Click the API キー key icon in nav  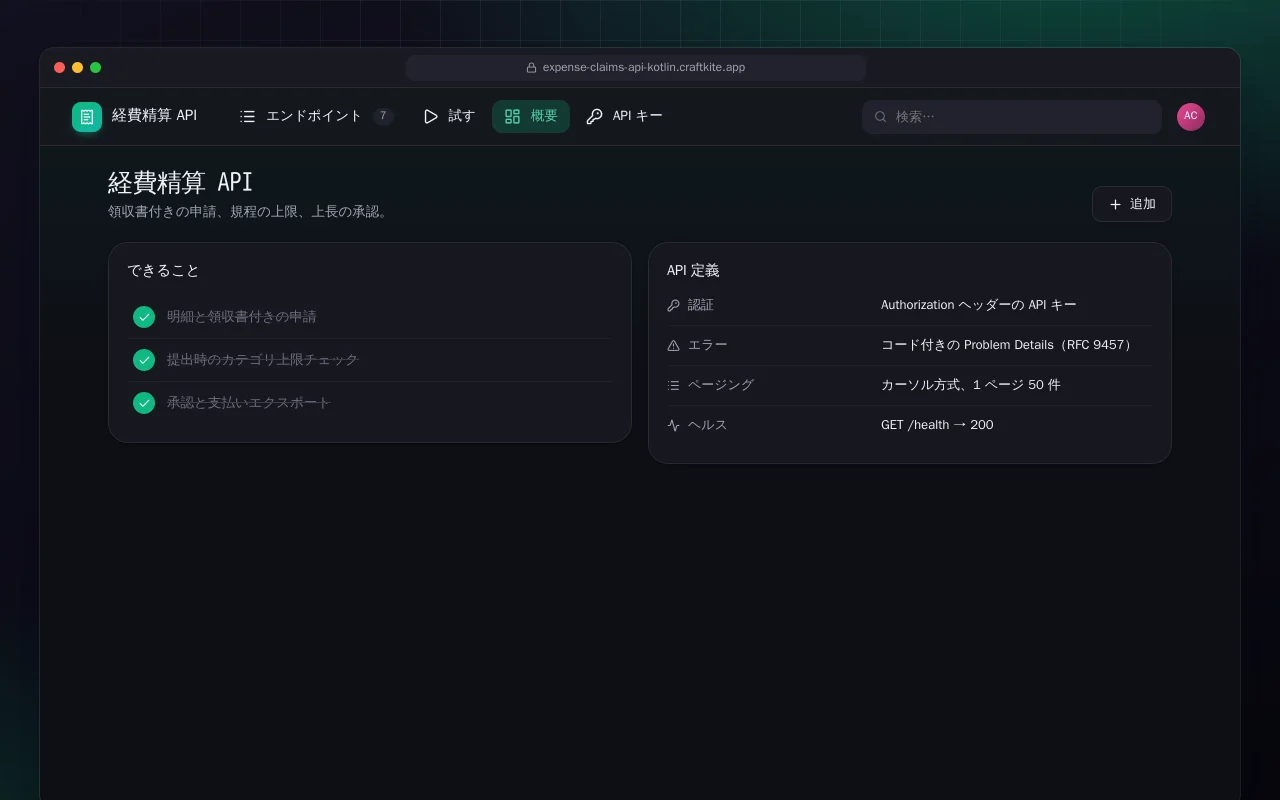tap(594, 117)
